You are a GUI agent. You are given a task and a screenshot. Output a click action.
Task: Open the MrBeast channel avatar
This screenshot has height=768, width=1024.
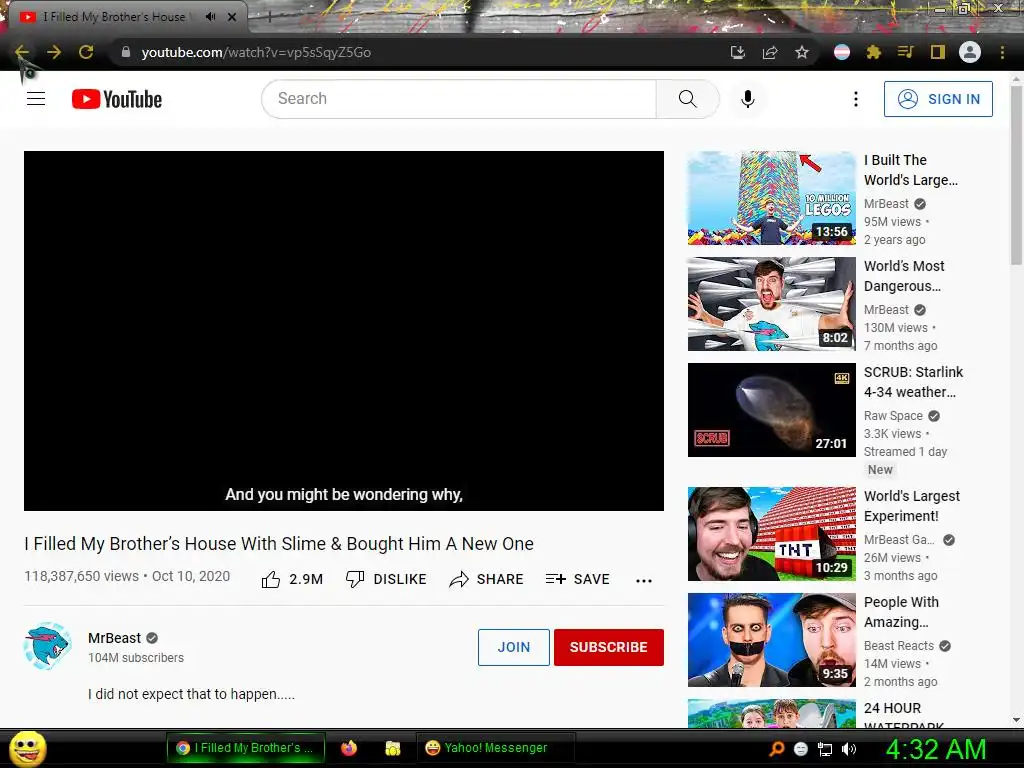(x=47, y=646)
